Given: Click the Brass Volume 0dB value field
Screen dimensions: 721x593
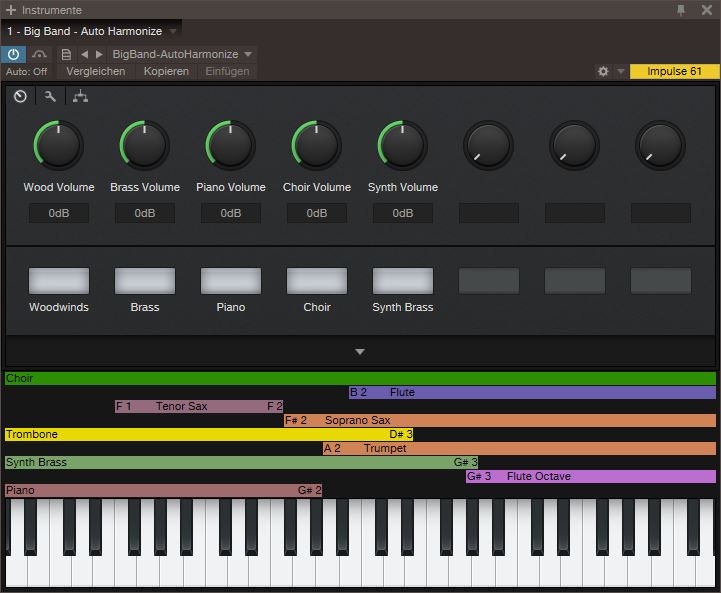Looking at the screenshot, I should pyautogui.click(x=145, y=213).
